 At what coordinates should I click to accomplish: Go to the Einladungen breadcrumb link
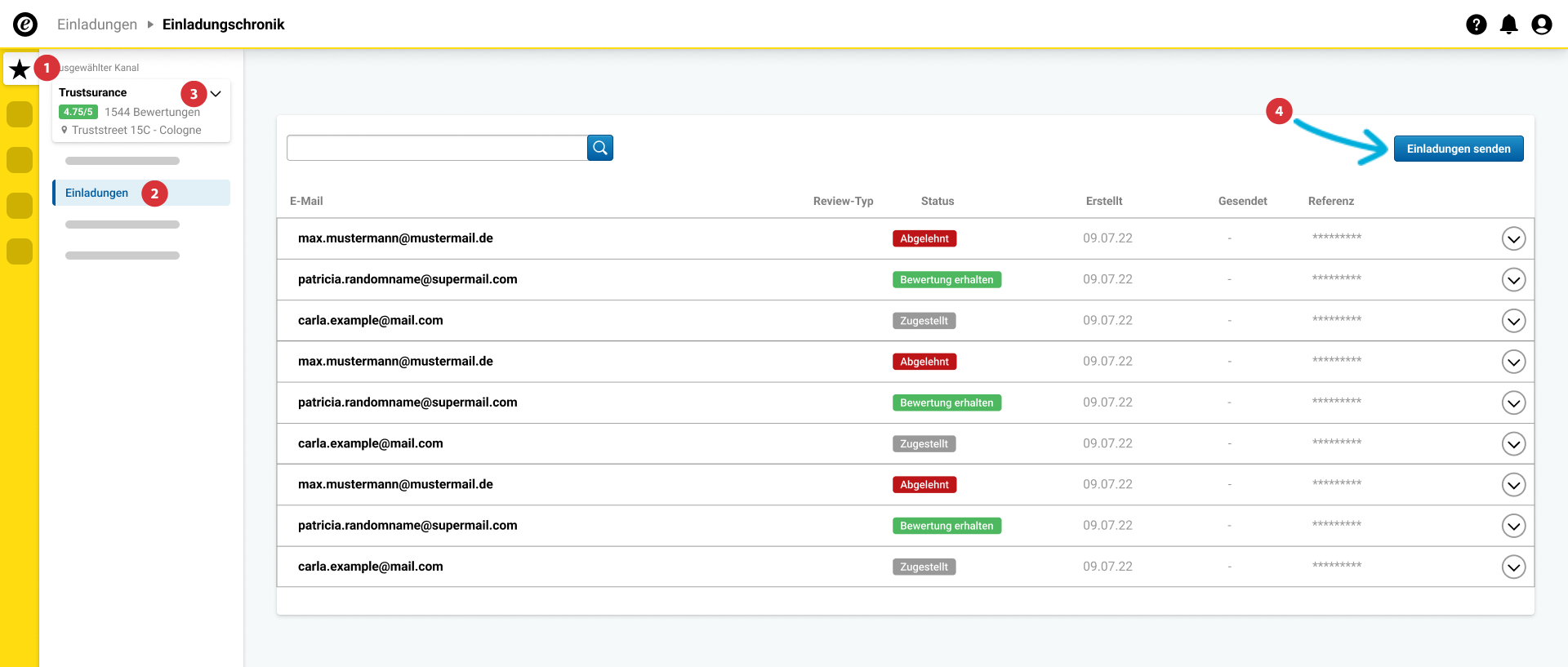click(97, 24)
